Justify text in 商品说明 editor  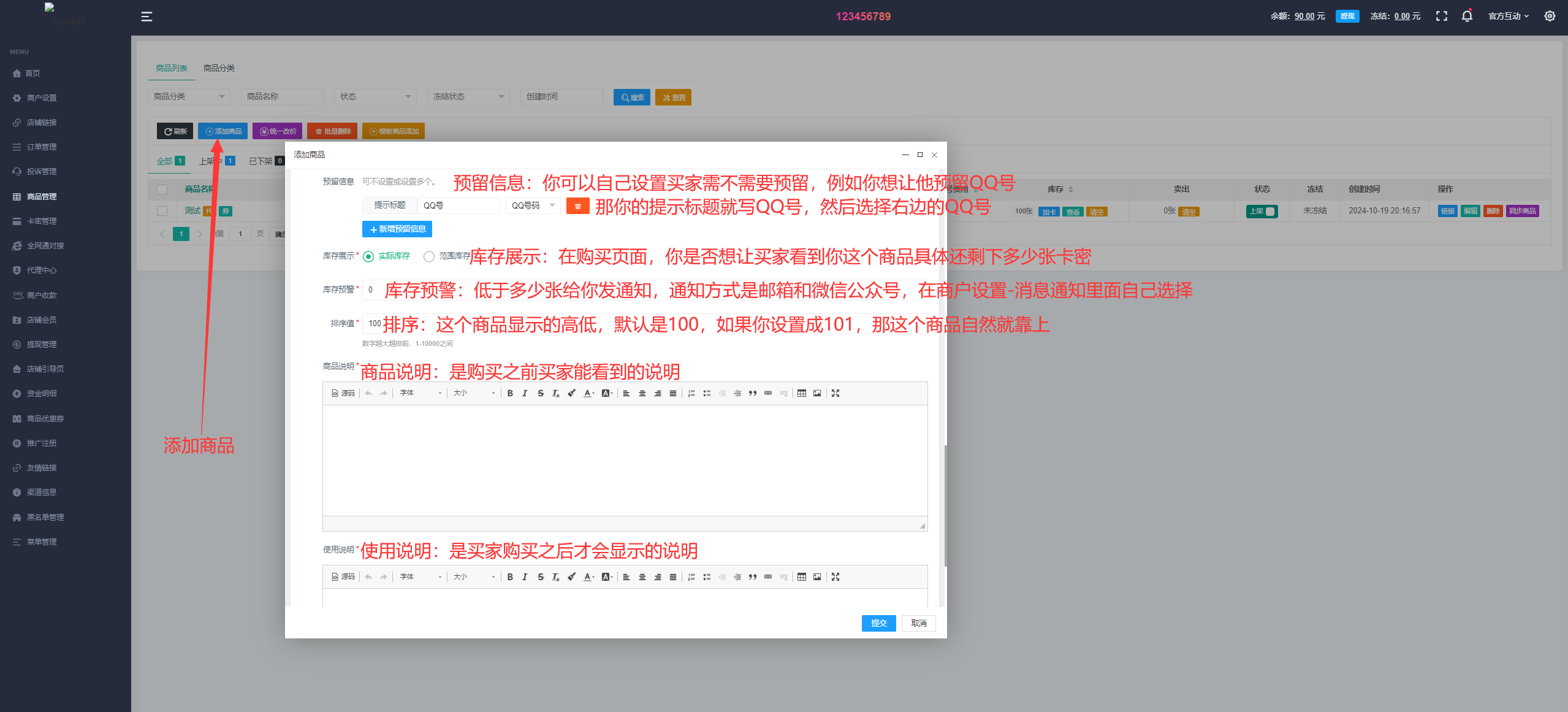[x=673, y=393]
